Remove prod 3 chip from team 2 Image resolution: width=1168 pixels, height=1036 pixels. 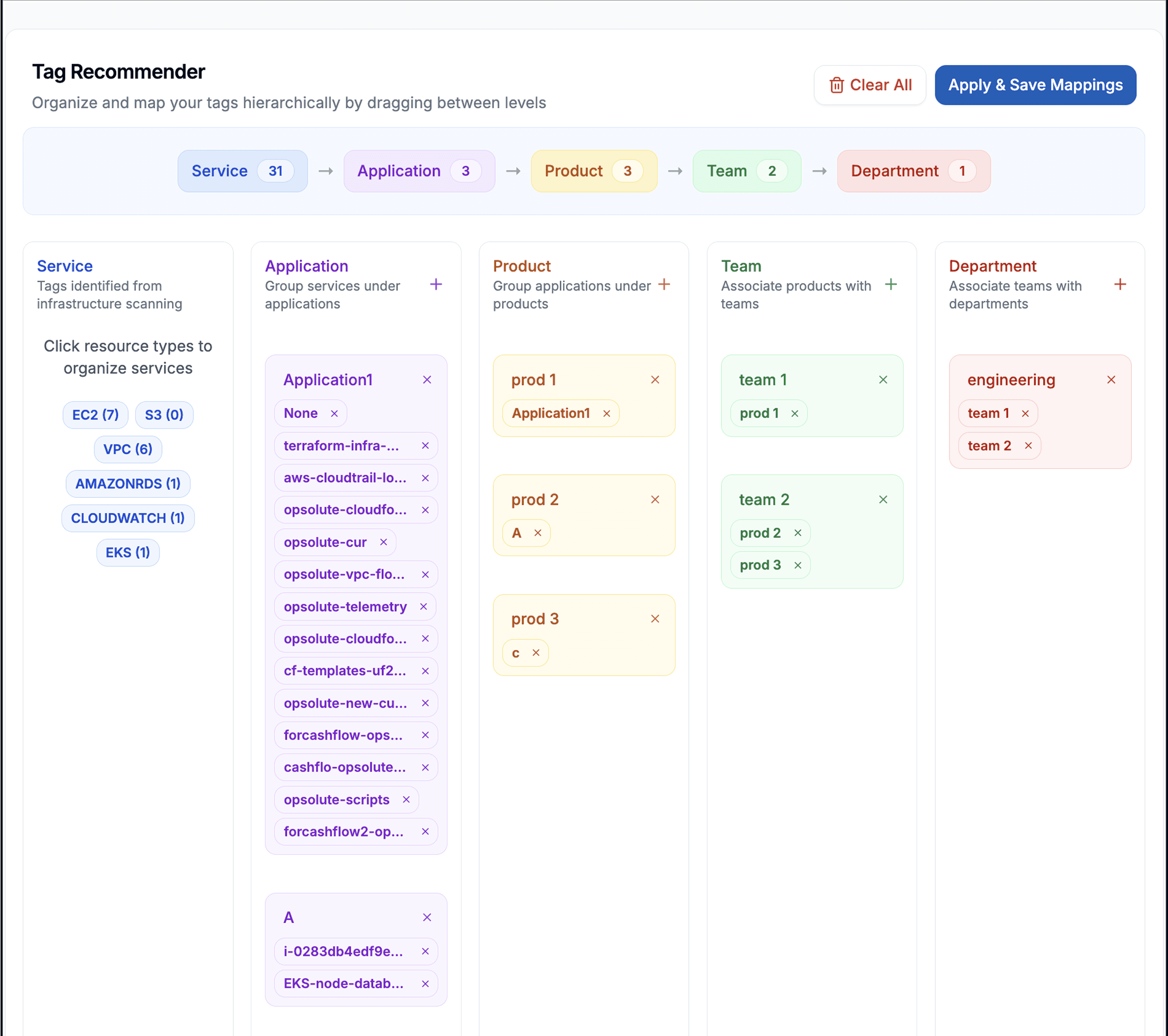click(798, 565)
